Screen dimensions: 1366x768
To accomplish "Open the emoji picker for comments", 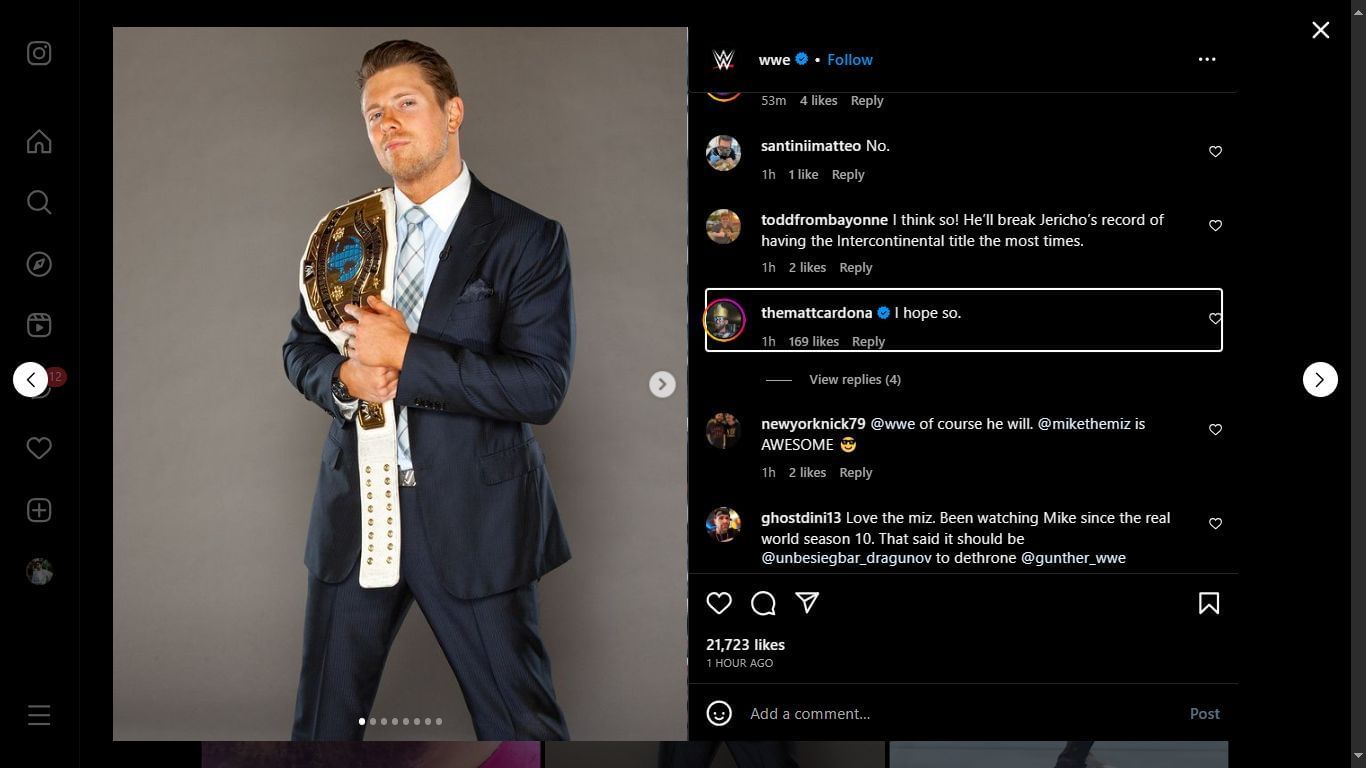I will point(719,713).
